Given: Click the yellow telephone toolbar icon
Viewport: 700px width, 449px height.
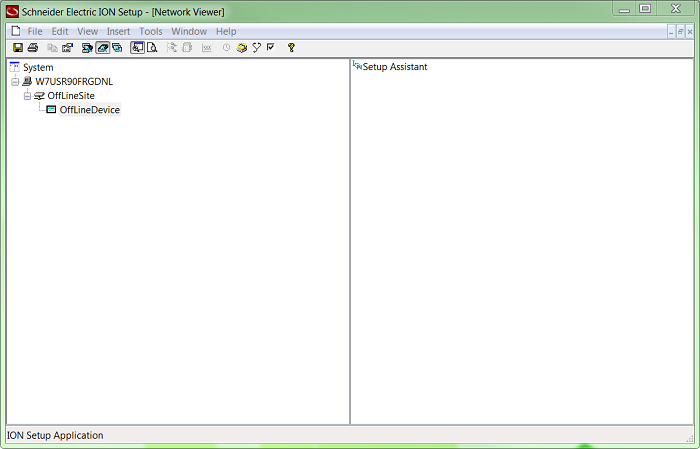Looking at the screenshot, I should click(x=242, y=47).
